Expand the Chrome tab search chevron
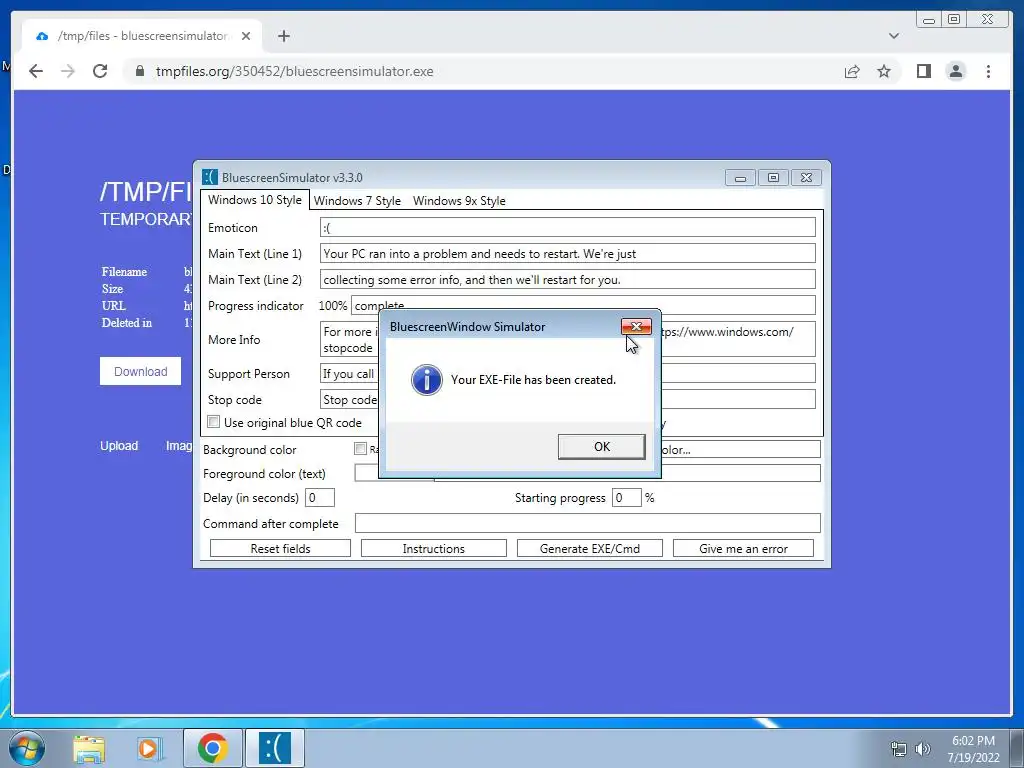The width and height of the screenshot is (1024, 768). tap(893, 36)
